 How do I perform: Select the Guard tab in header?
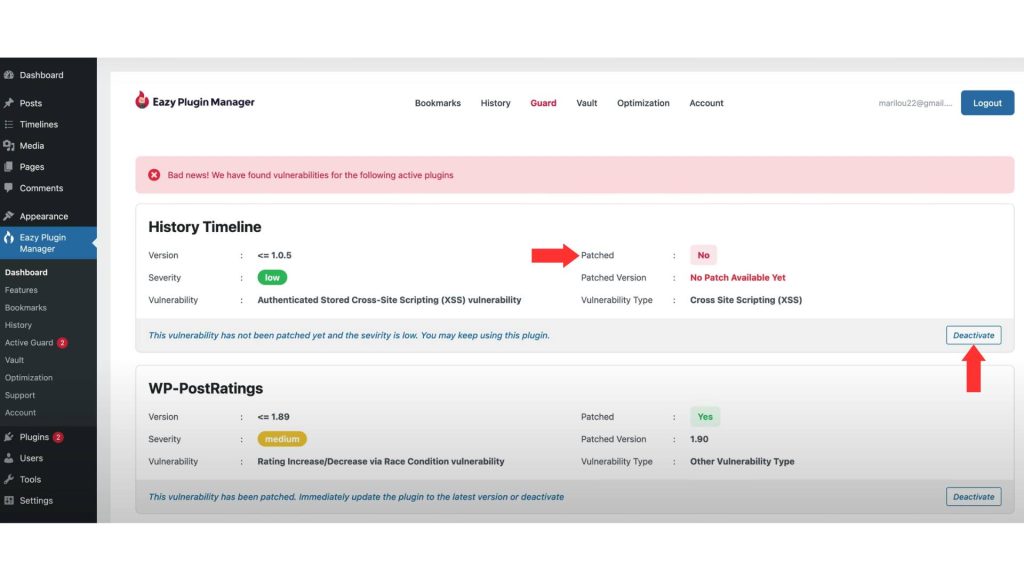pos(543,103)
